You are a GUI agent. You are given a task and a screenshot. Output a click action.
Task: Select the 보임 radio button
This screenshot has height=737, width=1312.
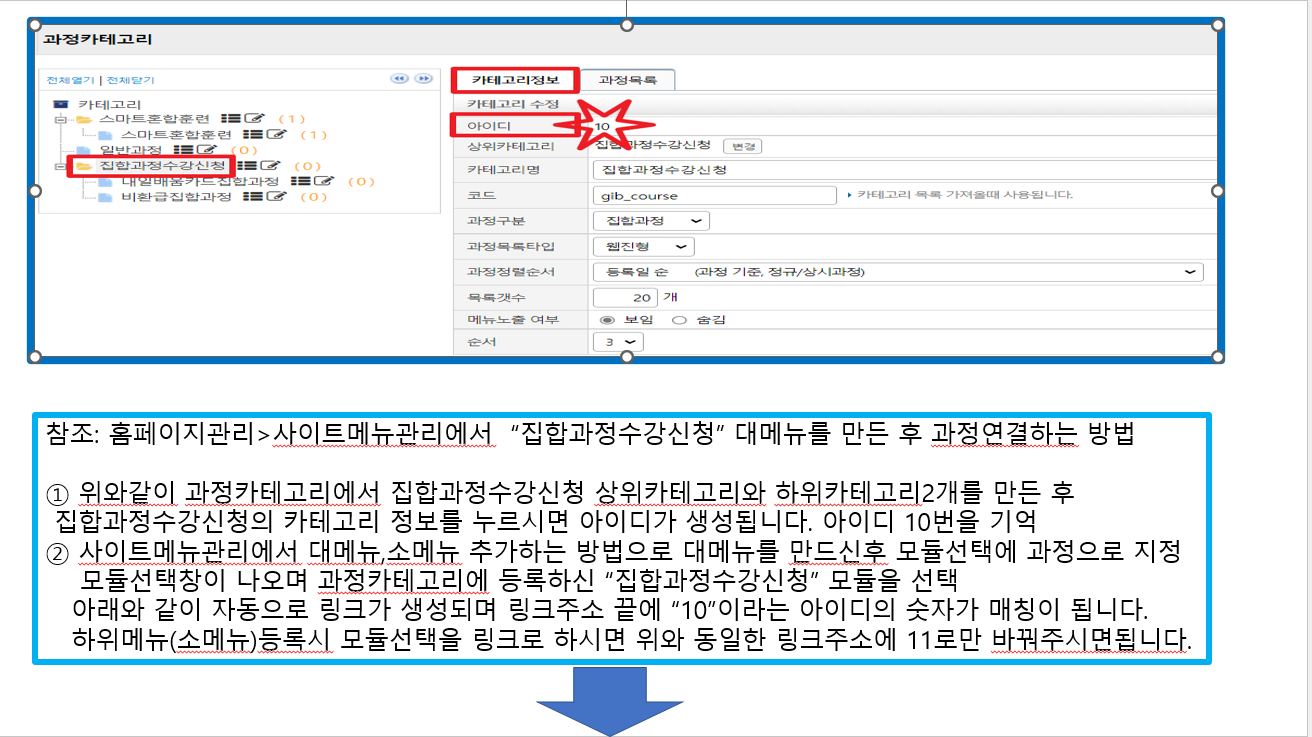[605, 320]
